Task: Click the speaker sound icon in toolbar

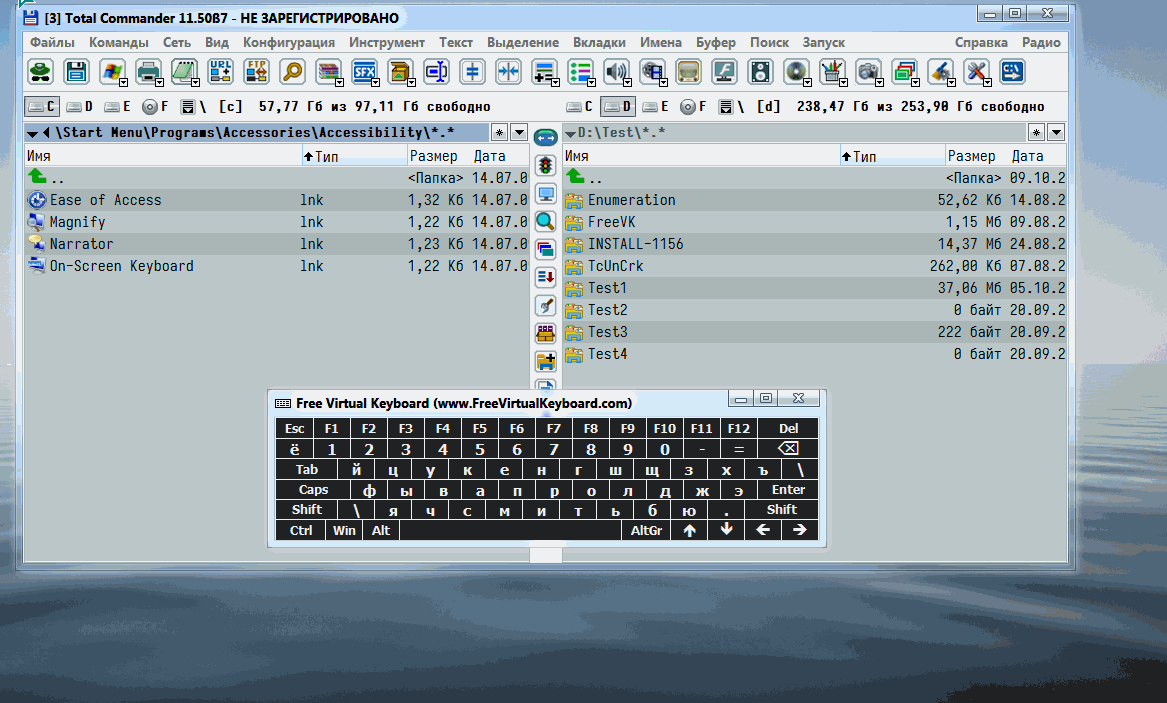Action: pyautogui.click(x=616, y=71)
